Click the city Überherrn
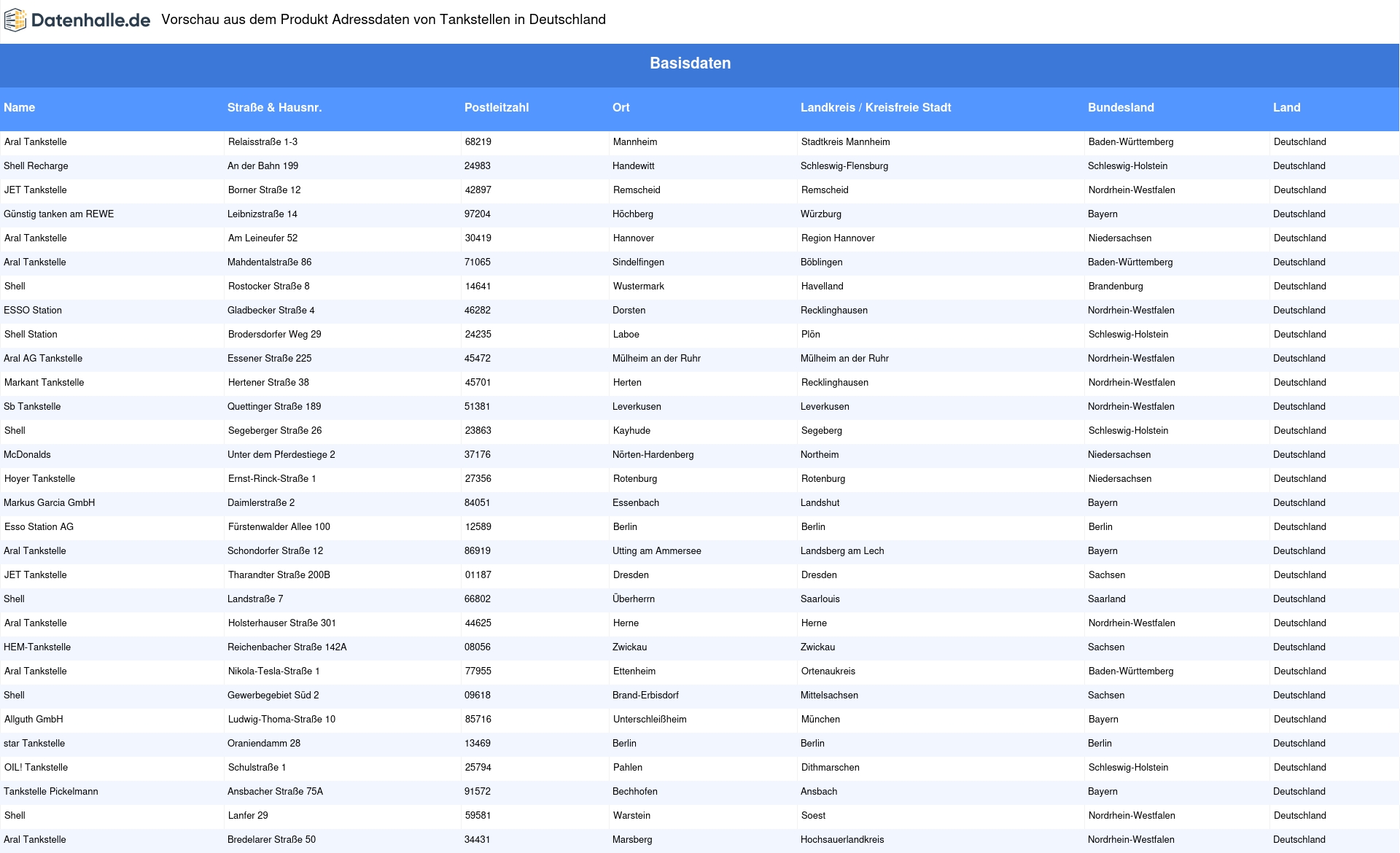The height and width of the screenshot is (853, 1400). [x=634, y=599]
